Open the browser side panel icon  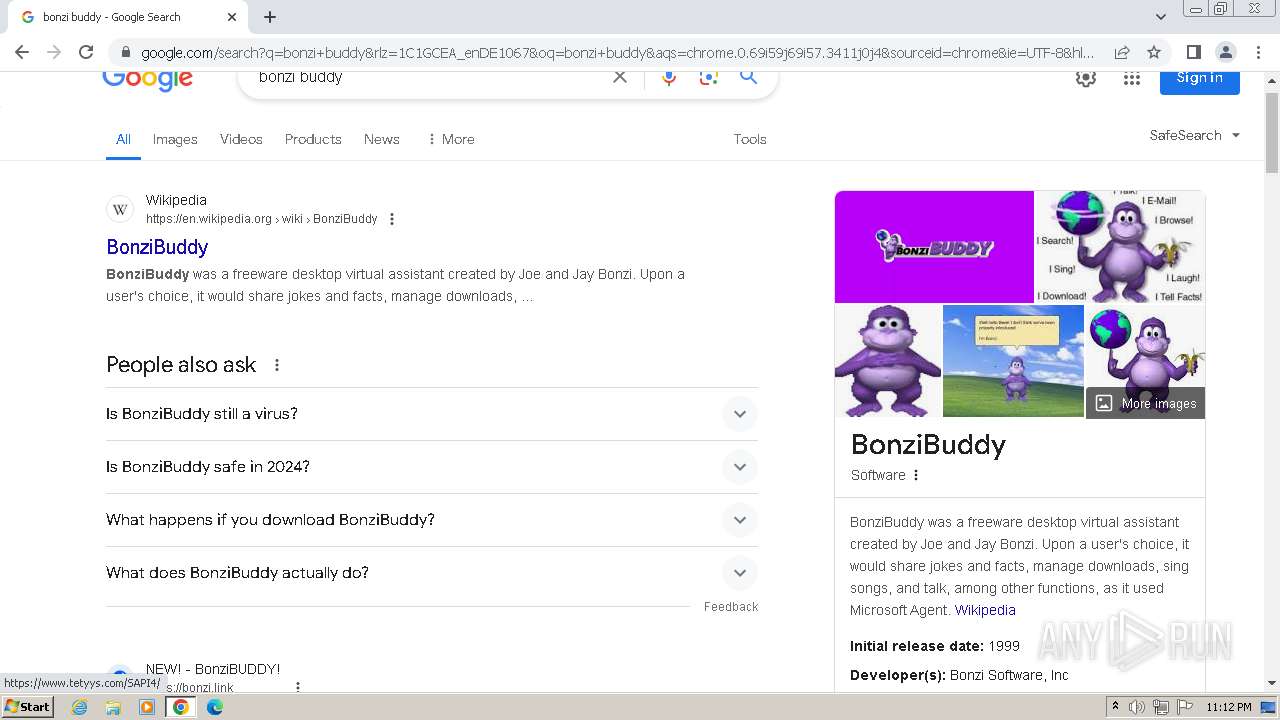[1193, 52]
